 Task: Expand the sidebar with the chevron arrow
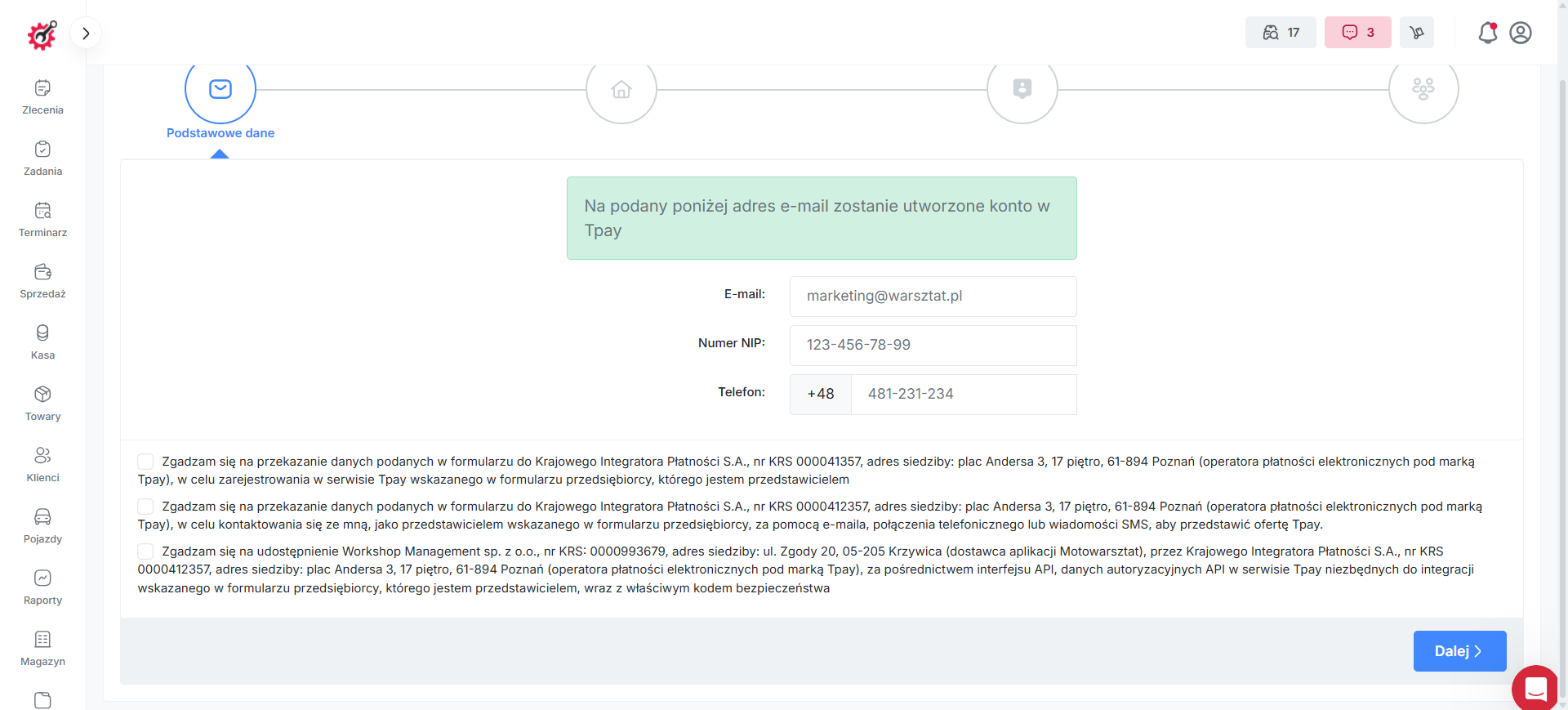tap(86, 33)
